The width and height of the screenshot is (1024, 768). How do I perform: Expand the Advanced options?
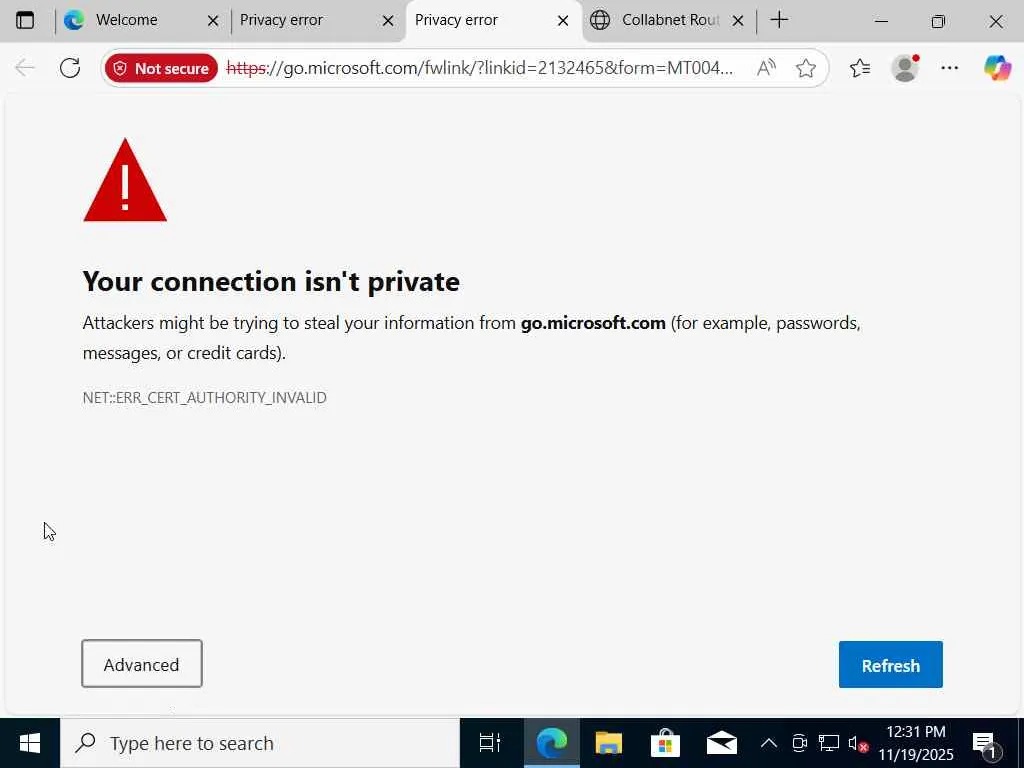pyautogui.click(x=142, y=664)
